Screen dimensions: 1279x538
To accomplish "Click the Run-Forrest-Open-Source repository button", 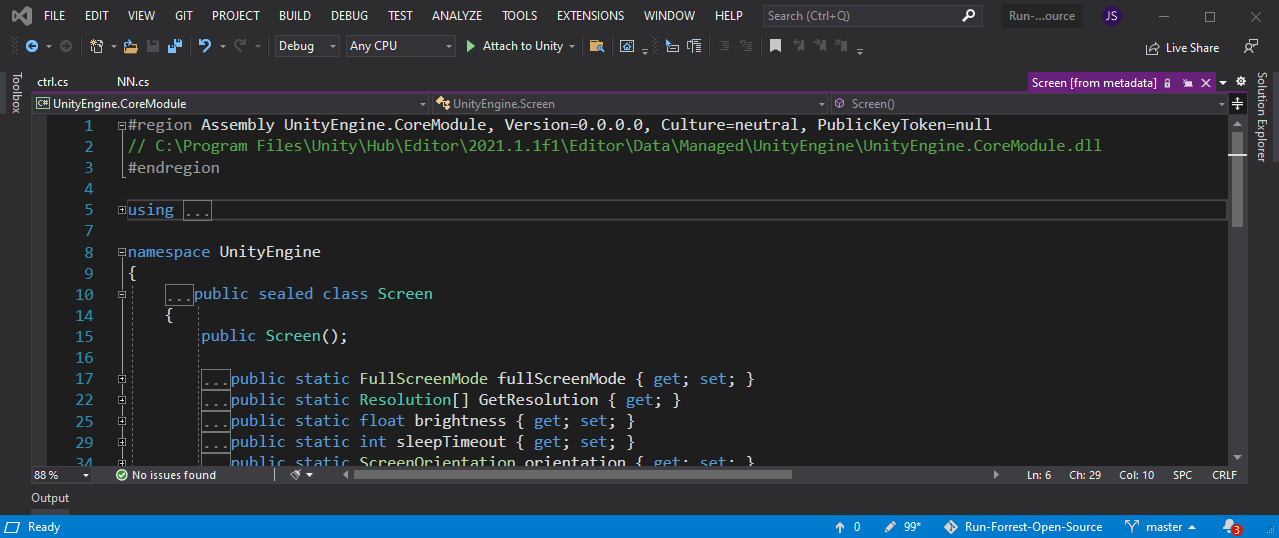I will point(1024,527).
